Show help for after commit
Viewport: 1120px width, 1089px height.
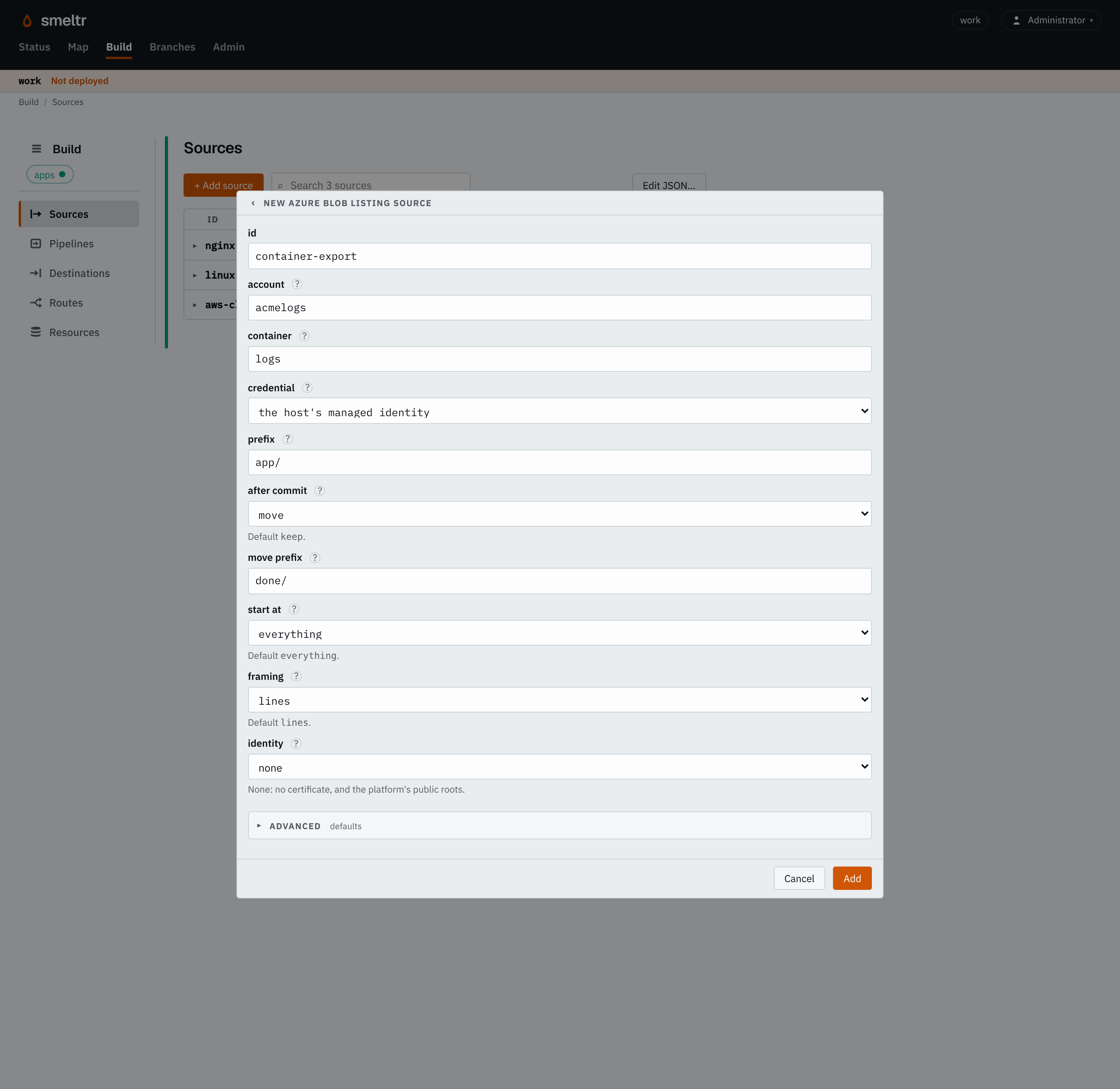pyautogui.click(x=320, y=490)
